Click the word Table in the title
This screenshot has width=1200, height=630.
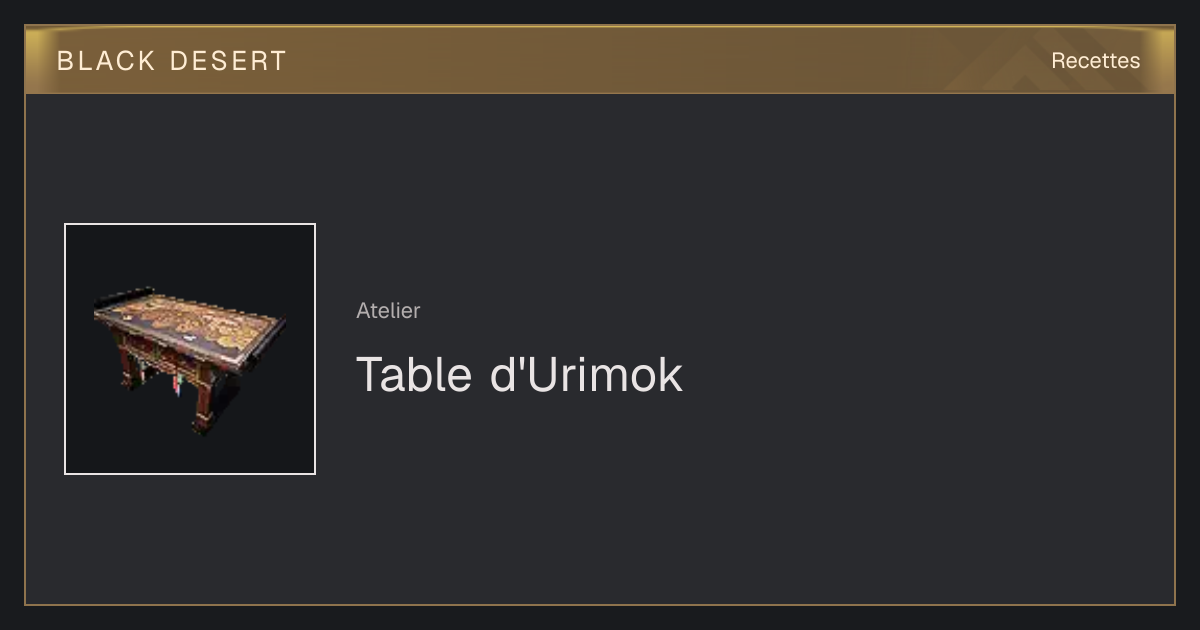tap(414, 375)
